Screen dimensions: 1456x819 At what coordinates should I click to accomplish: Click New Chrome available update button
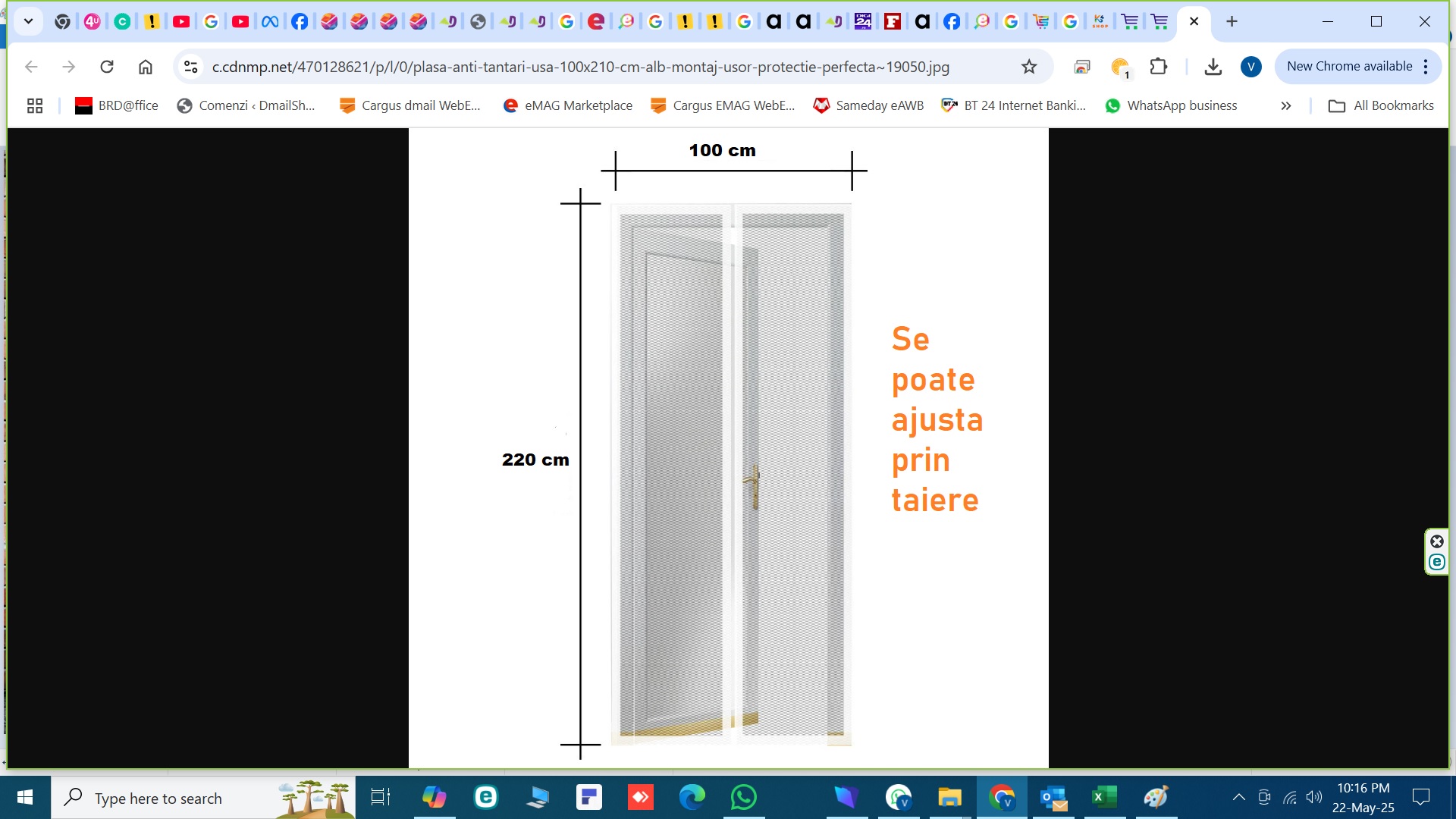pos(1349,67)
